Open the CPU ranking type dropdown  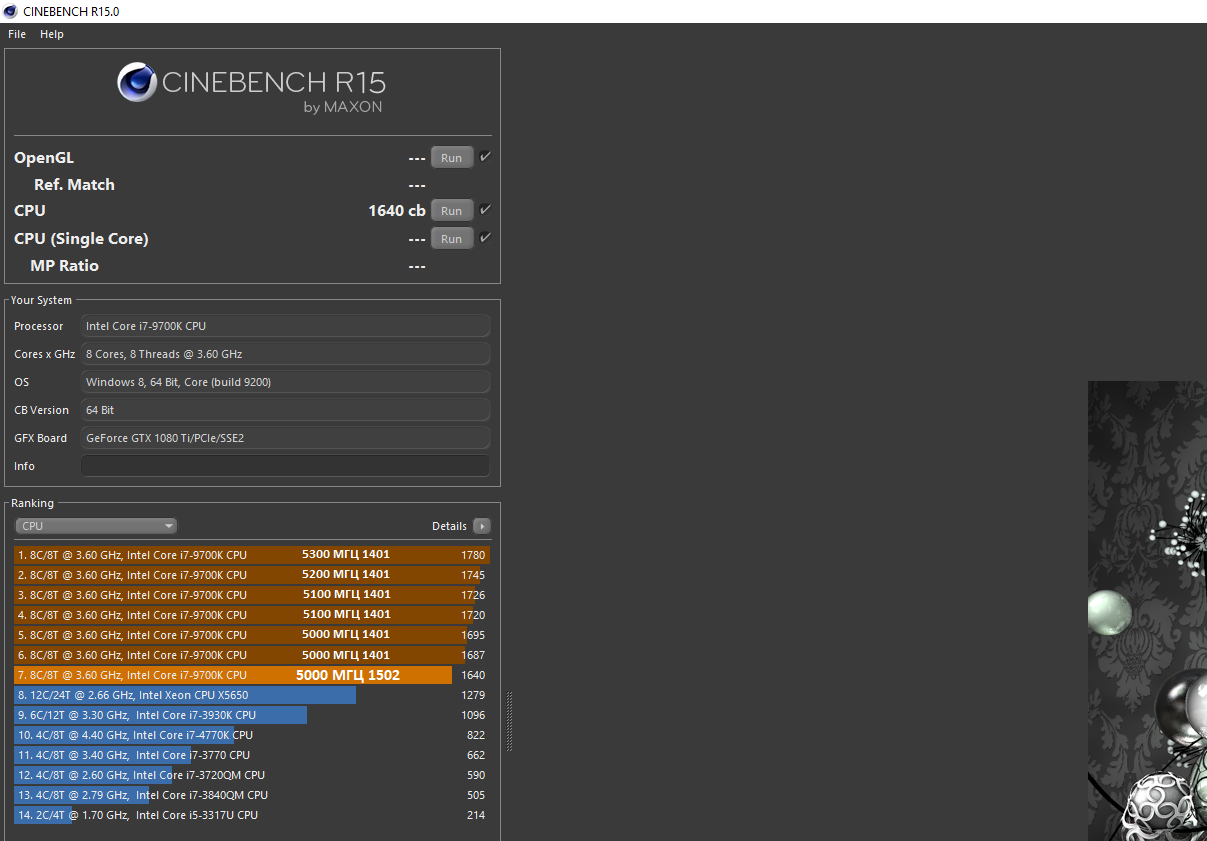pos(96,526)
